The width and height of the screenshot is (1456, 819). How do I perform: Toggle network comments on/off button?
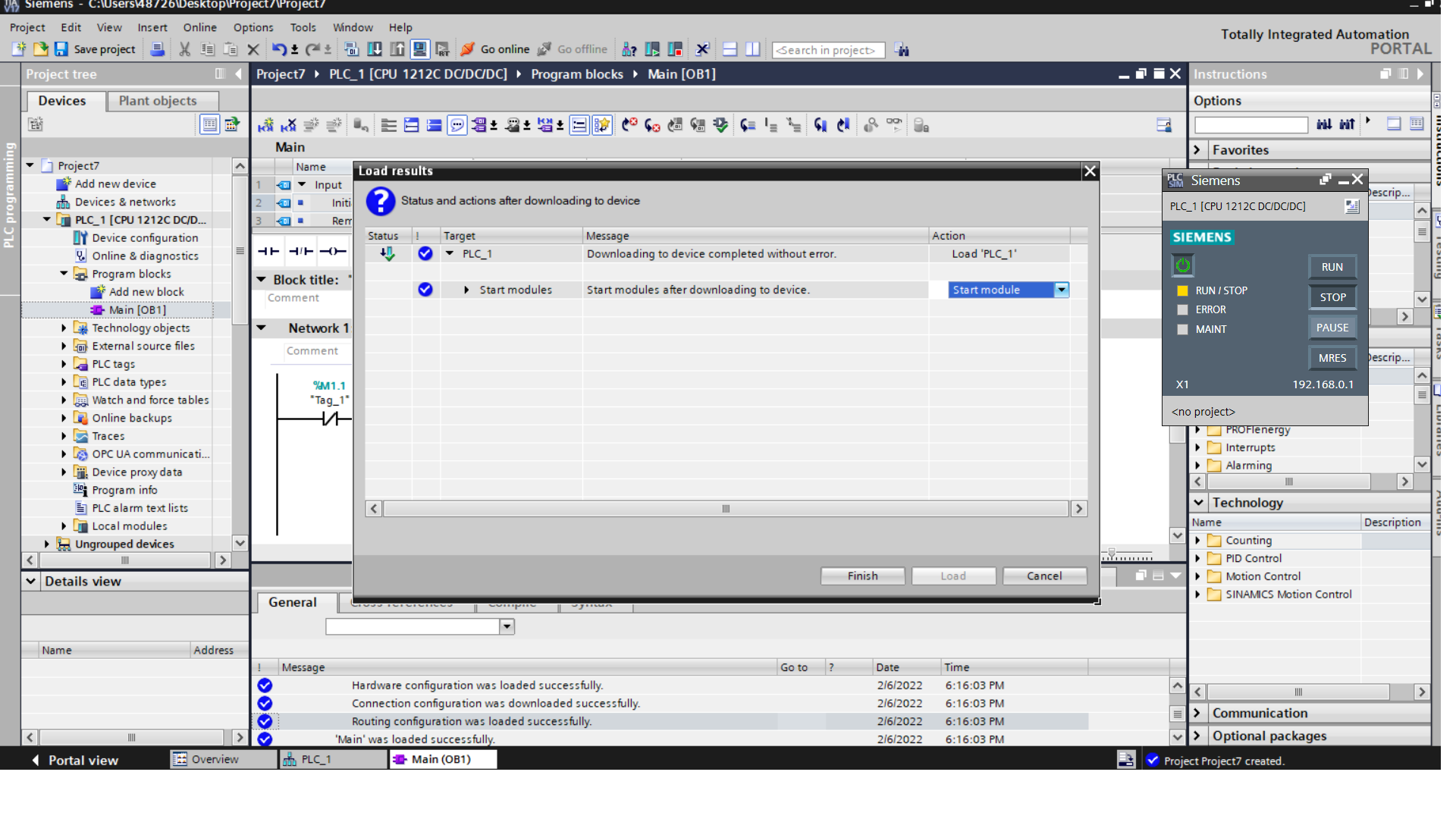579,125
